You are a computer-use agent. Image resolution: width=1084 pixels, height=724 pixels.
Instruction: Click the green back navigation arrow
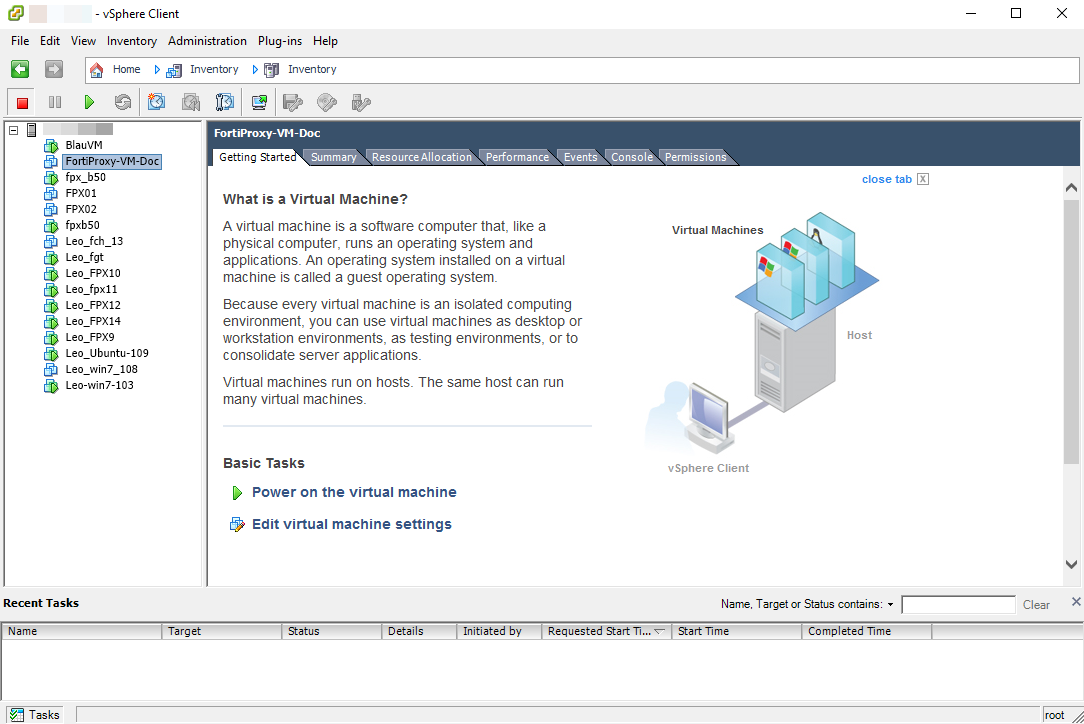[20, 69]
